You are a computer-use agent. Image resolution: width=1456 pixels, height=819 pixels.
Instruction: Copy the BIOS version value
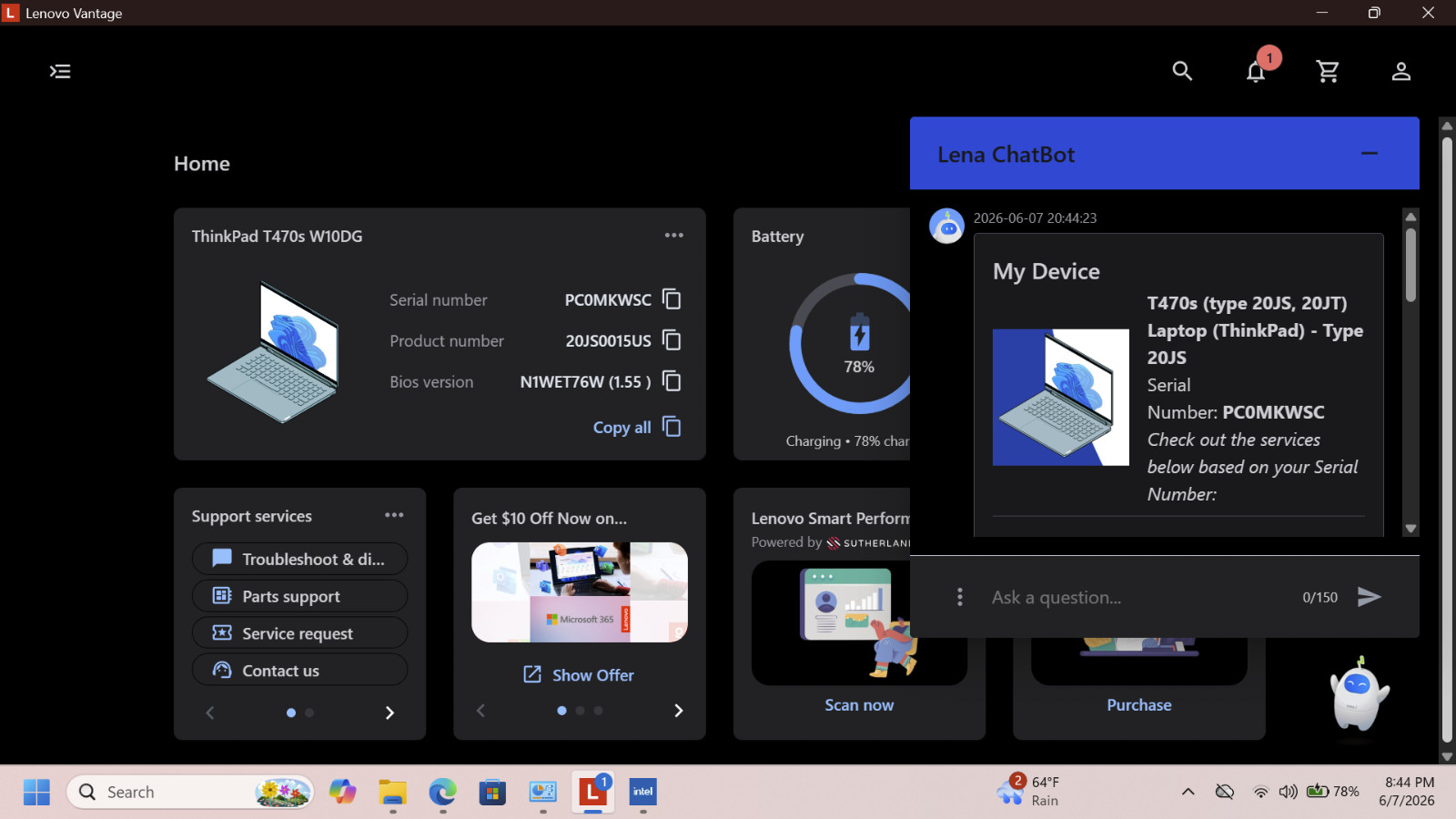pos(672,381)
